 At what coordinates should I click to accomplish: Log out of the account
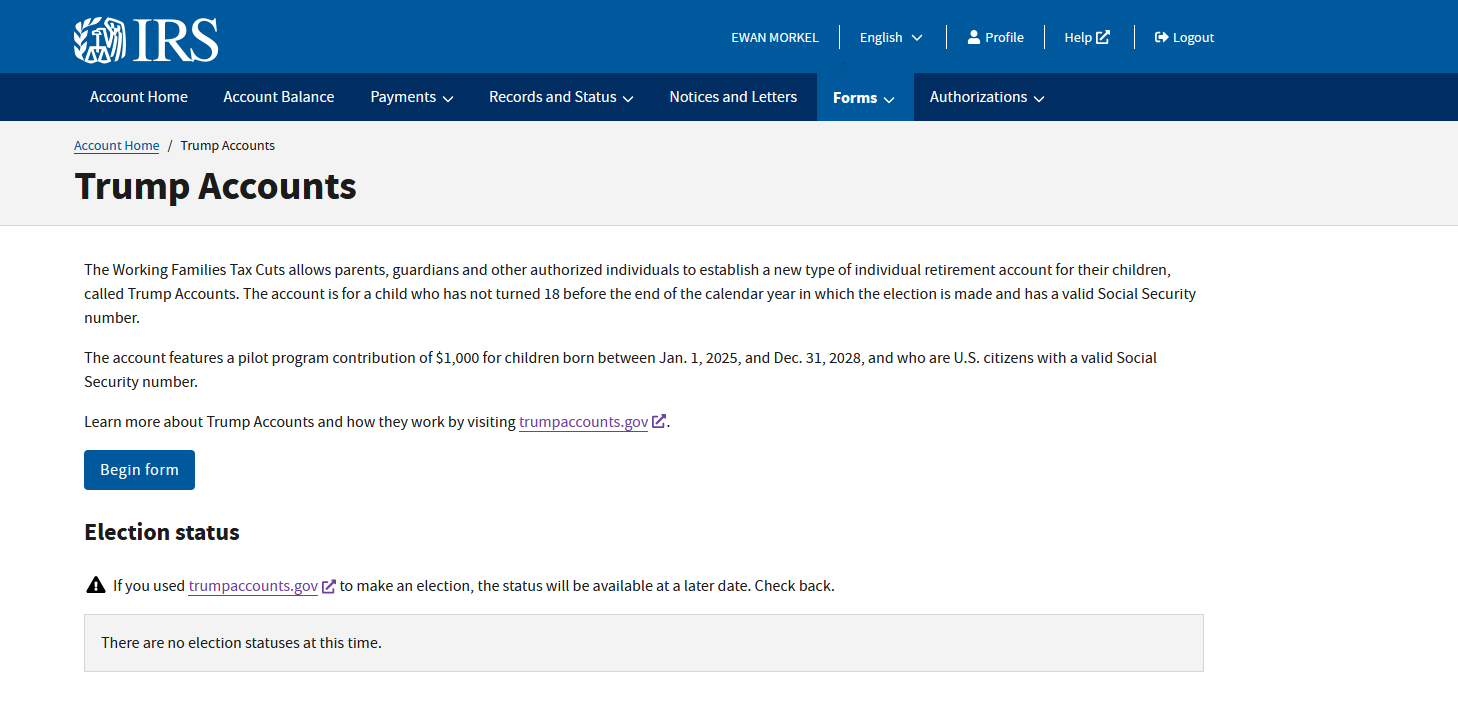tap(1184, 37)
